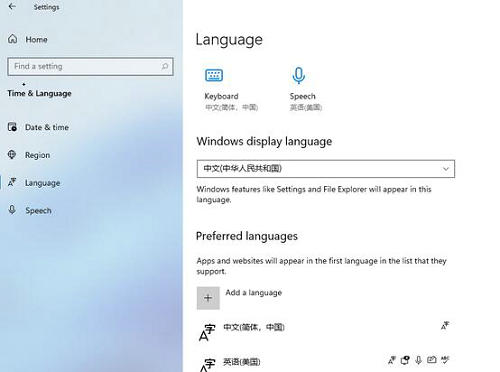Click the sidebar Speech microphone icon
The image size is (500, 372).
point(12,210)
